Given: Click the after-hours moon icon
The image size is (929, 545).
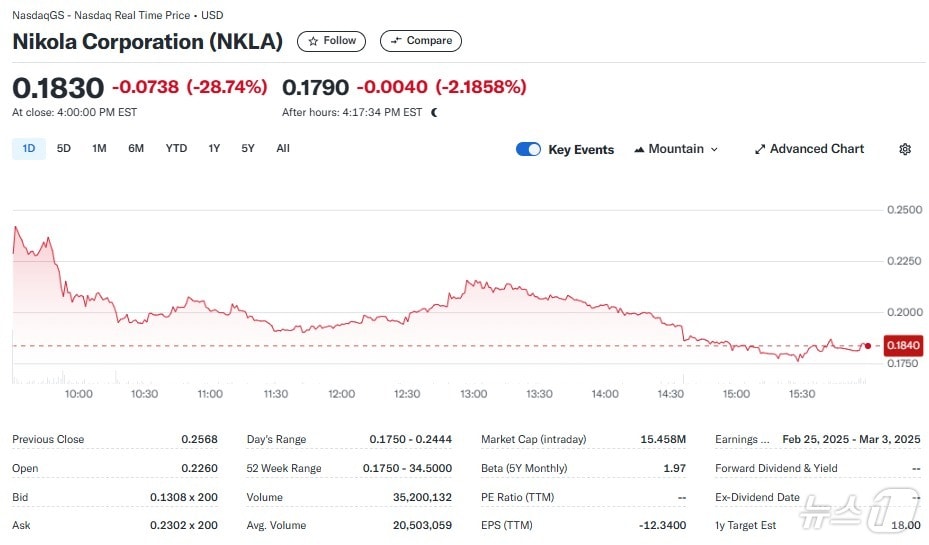Looking at the screenshot, I should tap(434, 112).
